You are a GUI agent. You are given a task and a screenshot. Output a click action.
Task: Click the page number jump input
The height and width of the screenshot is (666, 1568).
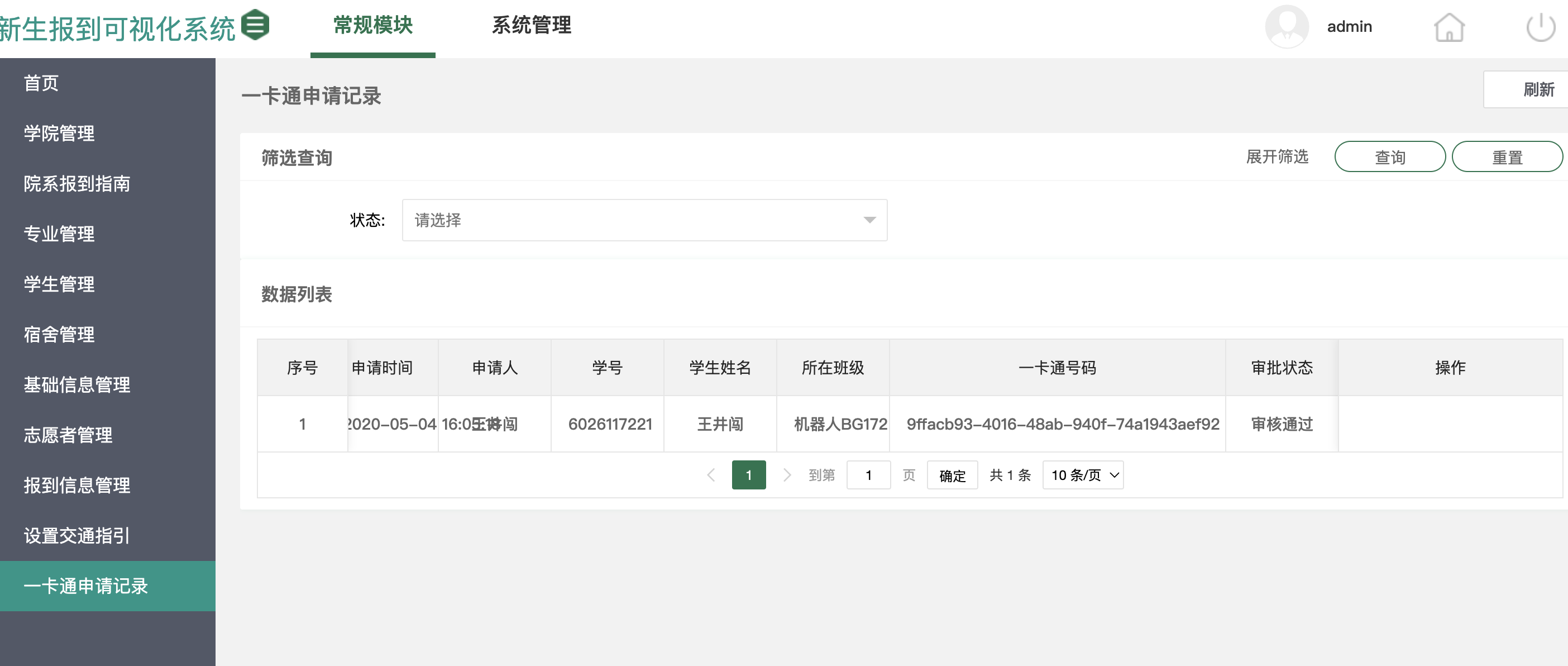(868, 475)
